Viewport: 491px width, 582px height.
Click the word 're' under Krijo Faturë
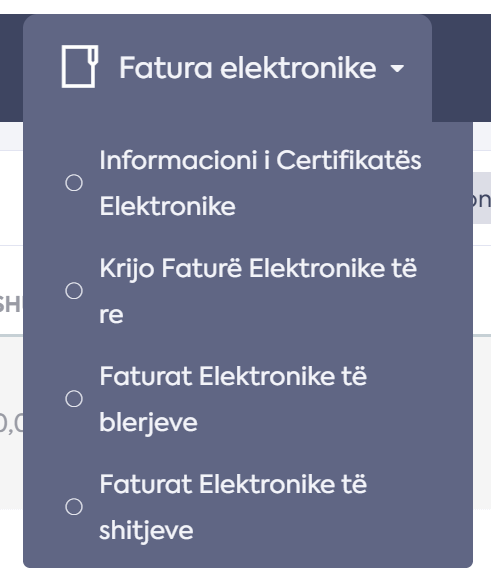pos(111,315)
